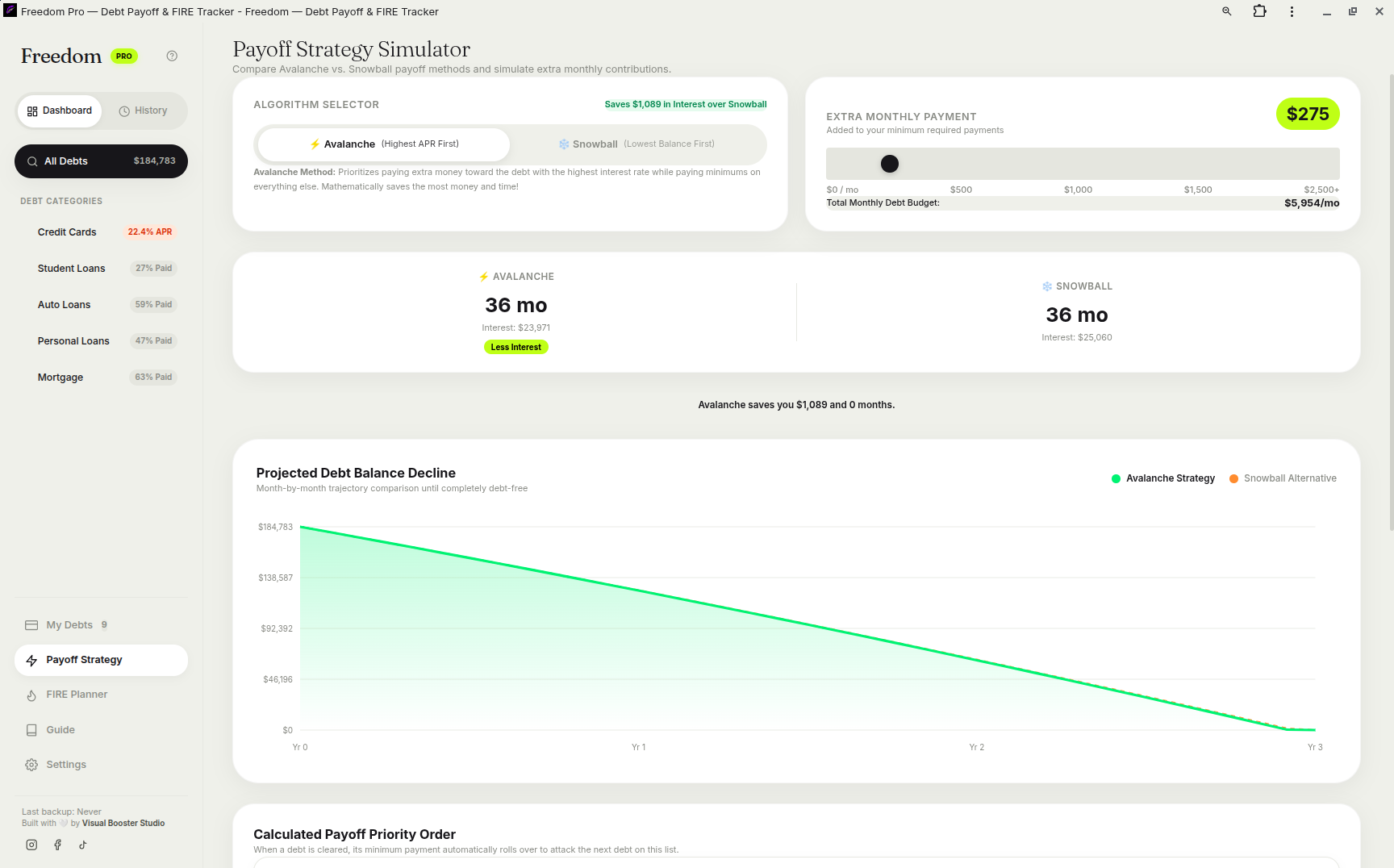The width and height of the screenshot is (1394, 868).
Task: Click the "Yr 2" chart axis label
Action: point(977,747)
